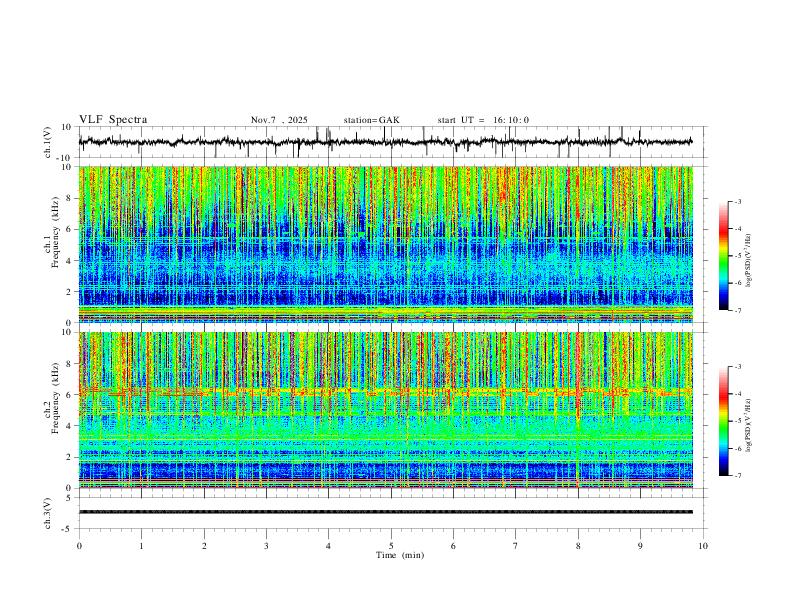Select the "start UT = 16:10:0" text

pos(483,120)
